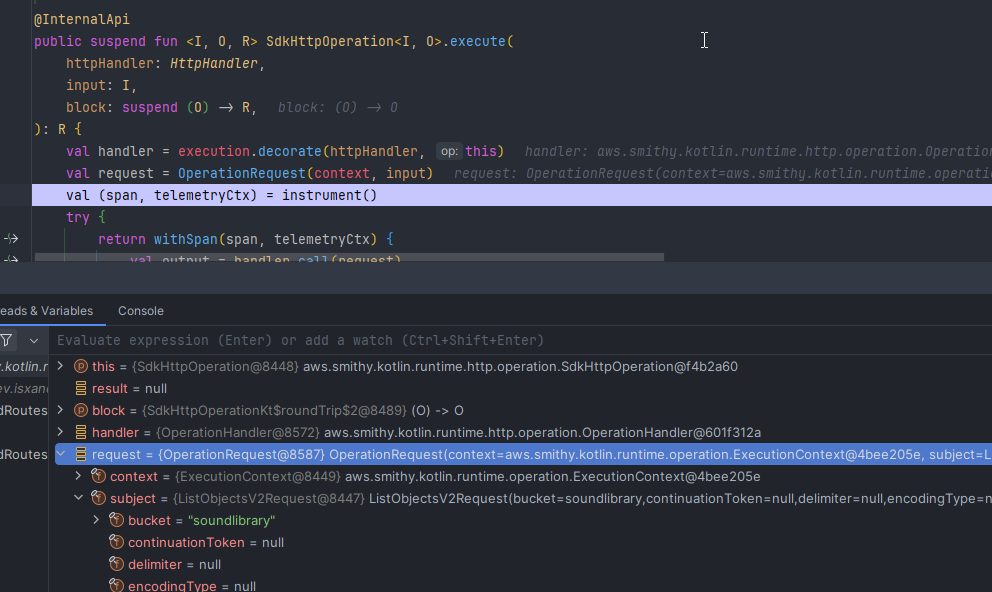Expand the context variable node
This screenshot has width=992, height=592.
80,476
